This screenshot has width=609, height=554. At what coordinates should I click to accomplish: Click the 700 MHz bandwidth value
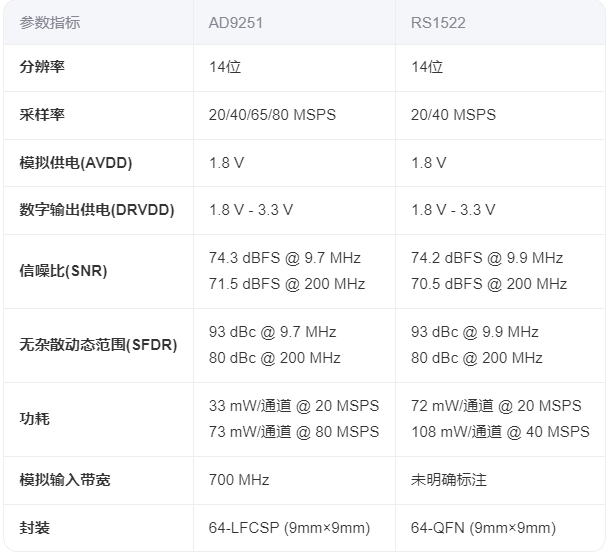click(239, 480)
